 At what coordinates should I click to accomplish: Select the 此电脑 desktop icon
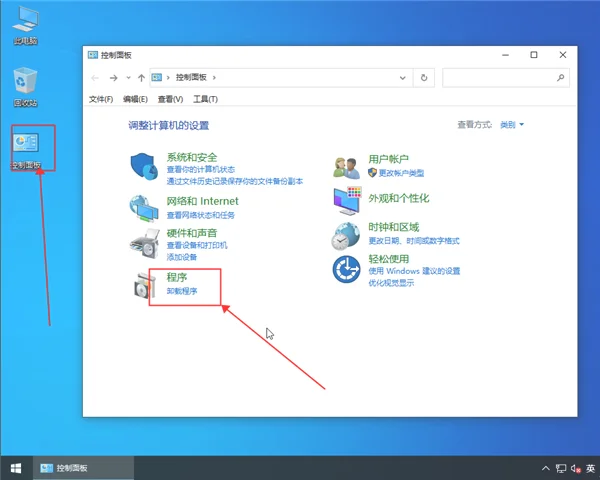coord(26,25)
